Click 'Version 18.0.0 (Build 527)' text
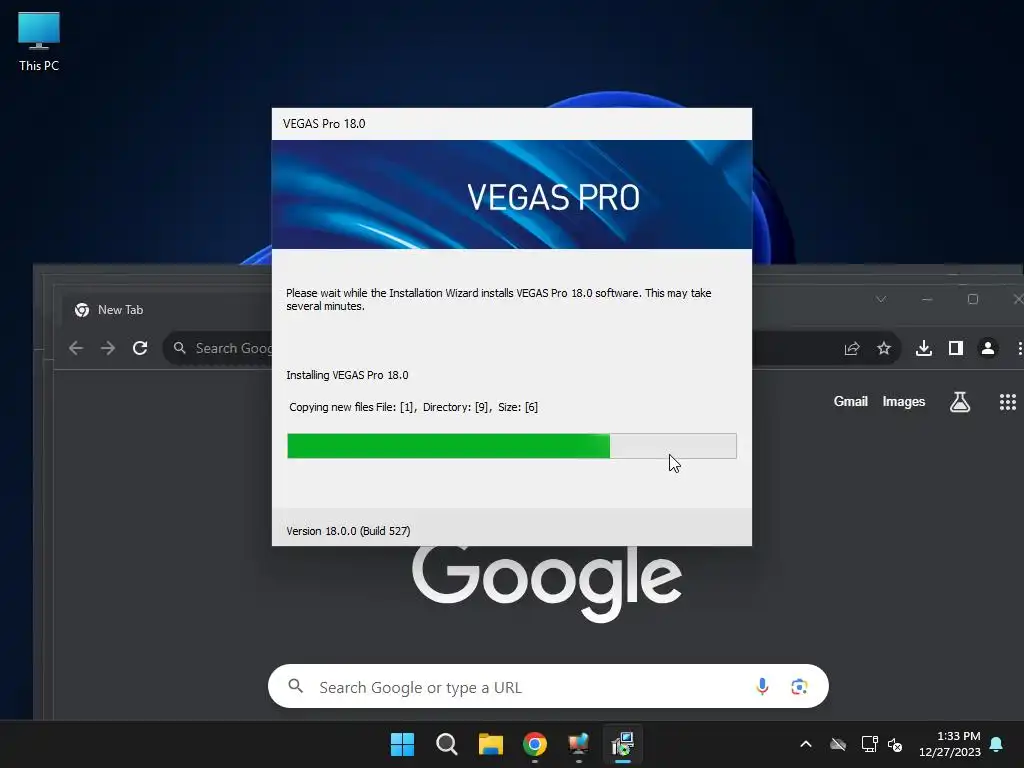 348,531
